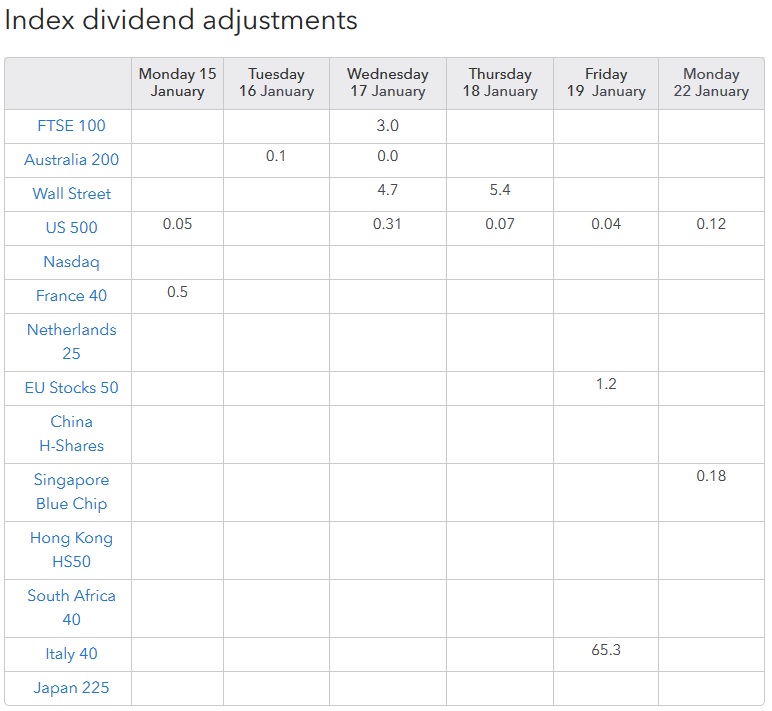Click the Japan 225 link
The width and height of the screenshot is (772, 711).
[x=71, y=687]
